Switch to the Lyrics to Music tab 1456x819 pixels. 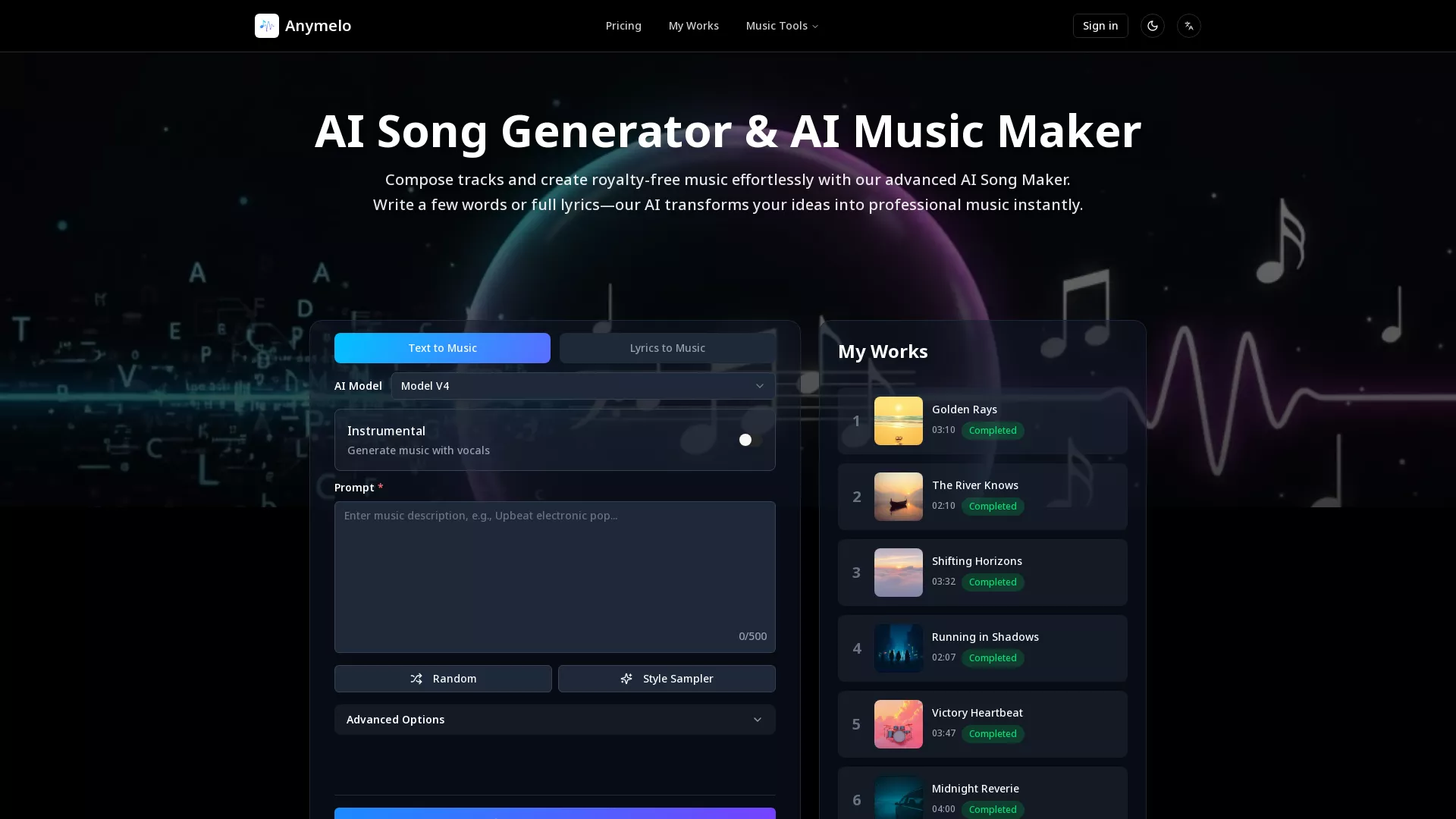point(667,347)
